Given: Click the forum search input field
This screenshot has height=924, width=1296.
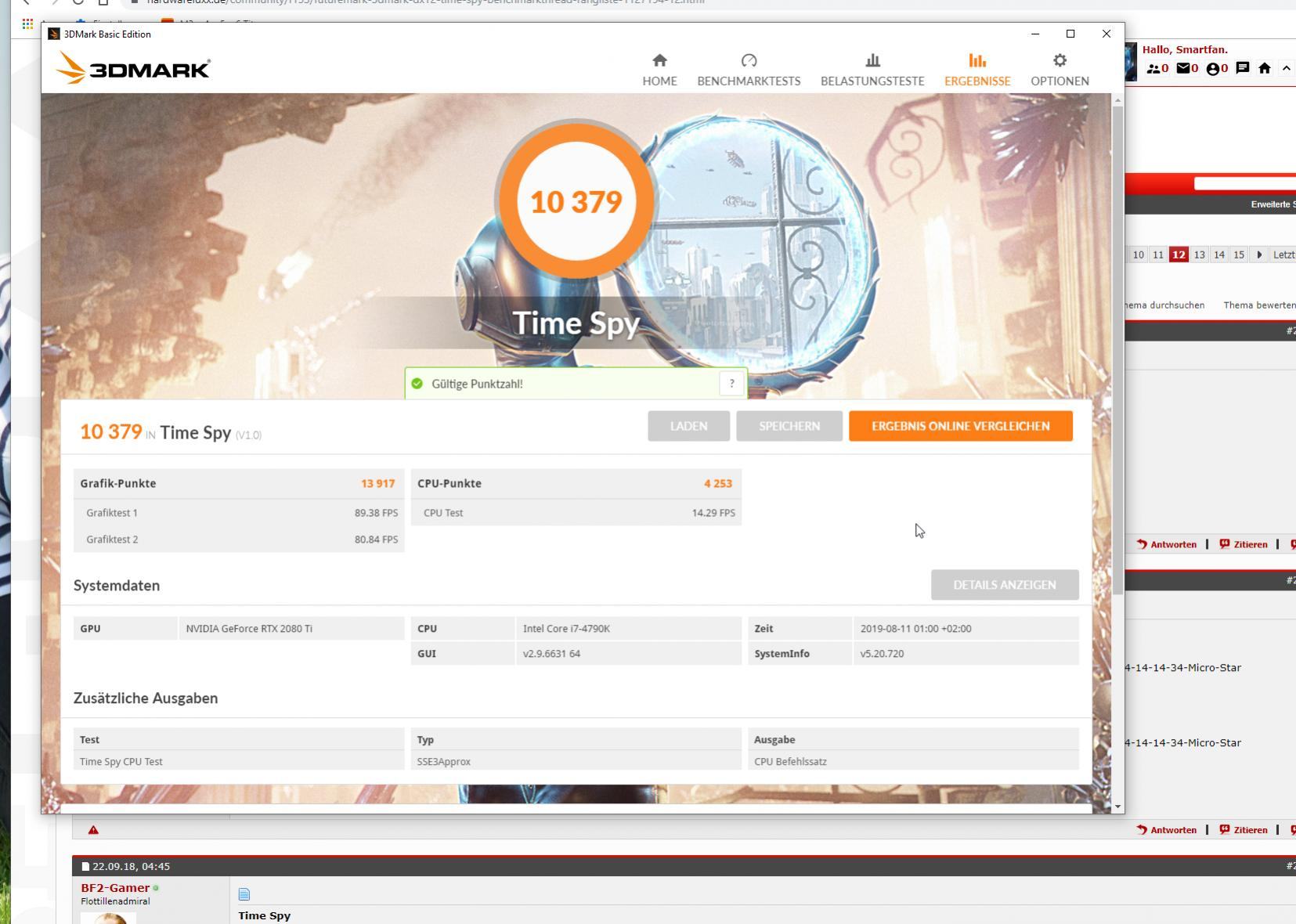Looking at the screenshot, I should tap(1244, 183).
